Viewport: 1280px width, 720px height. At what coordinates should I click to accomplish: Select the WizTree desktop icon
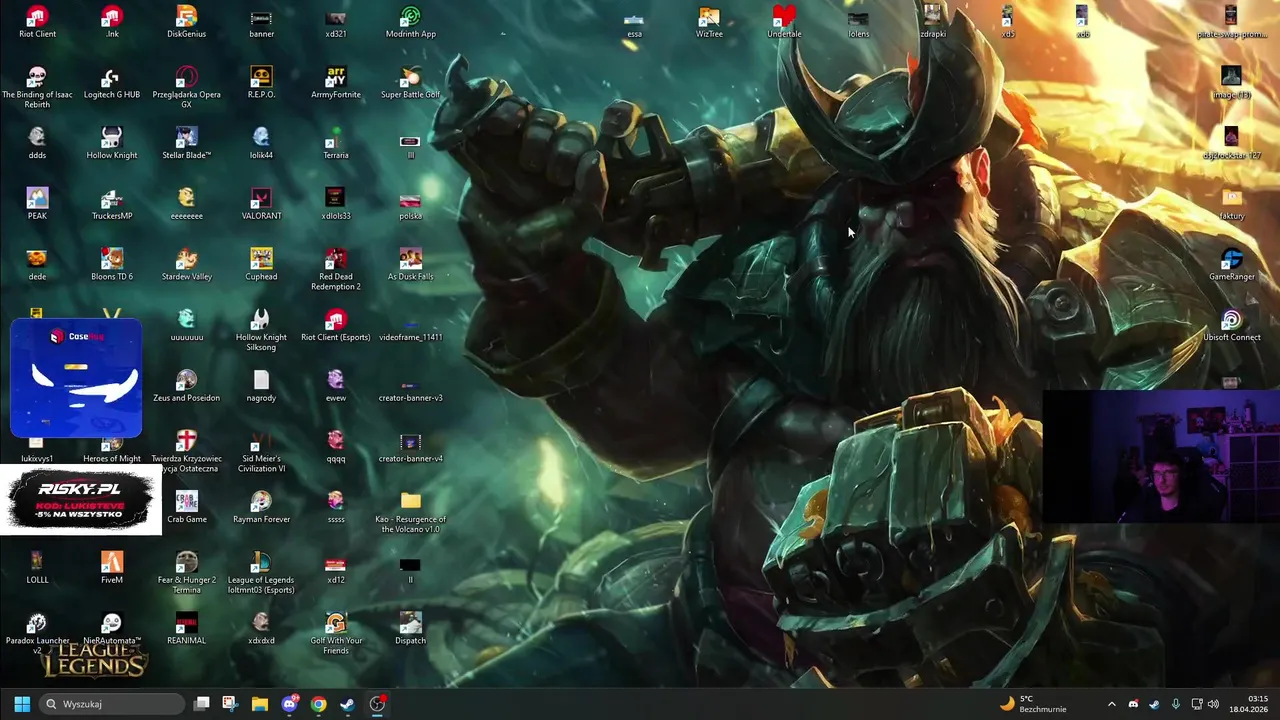pyautogui.click(x=709, y=22)
